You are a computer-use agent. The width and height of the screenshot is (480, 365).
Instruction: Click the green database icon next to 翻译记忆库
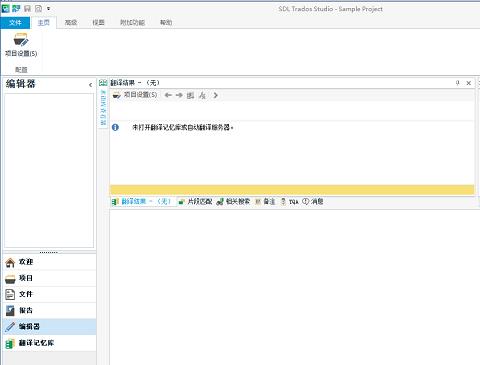(x=10, y=343)
